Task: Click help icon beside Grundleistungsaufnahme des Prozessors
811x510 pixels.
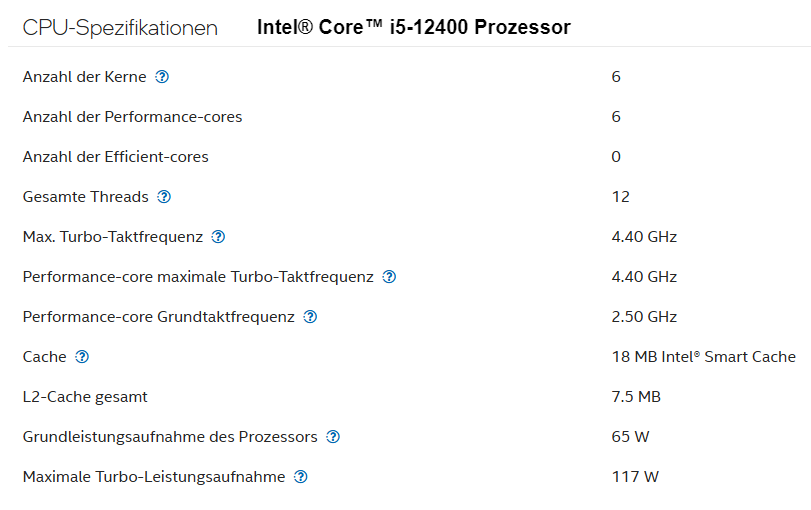Action: [x=333, y=437]
